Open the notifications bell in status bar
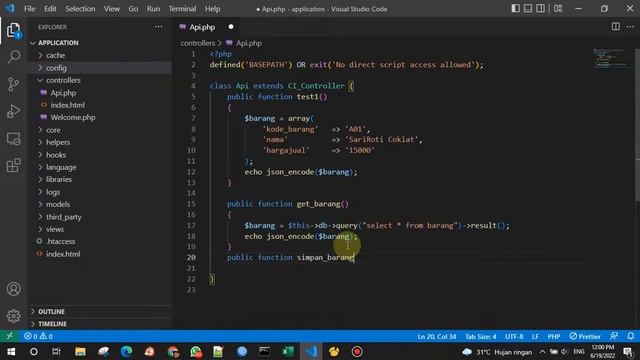The height and width of the screenshot is (360, 640). [631, 336]
